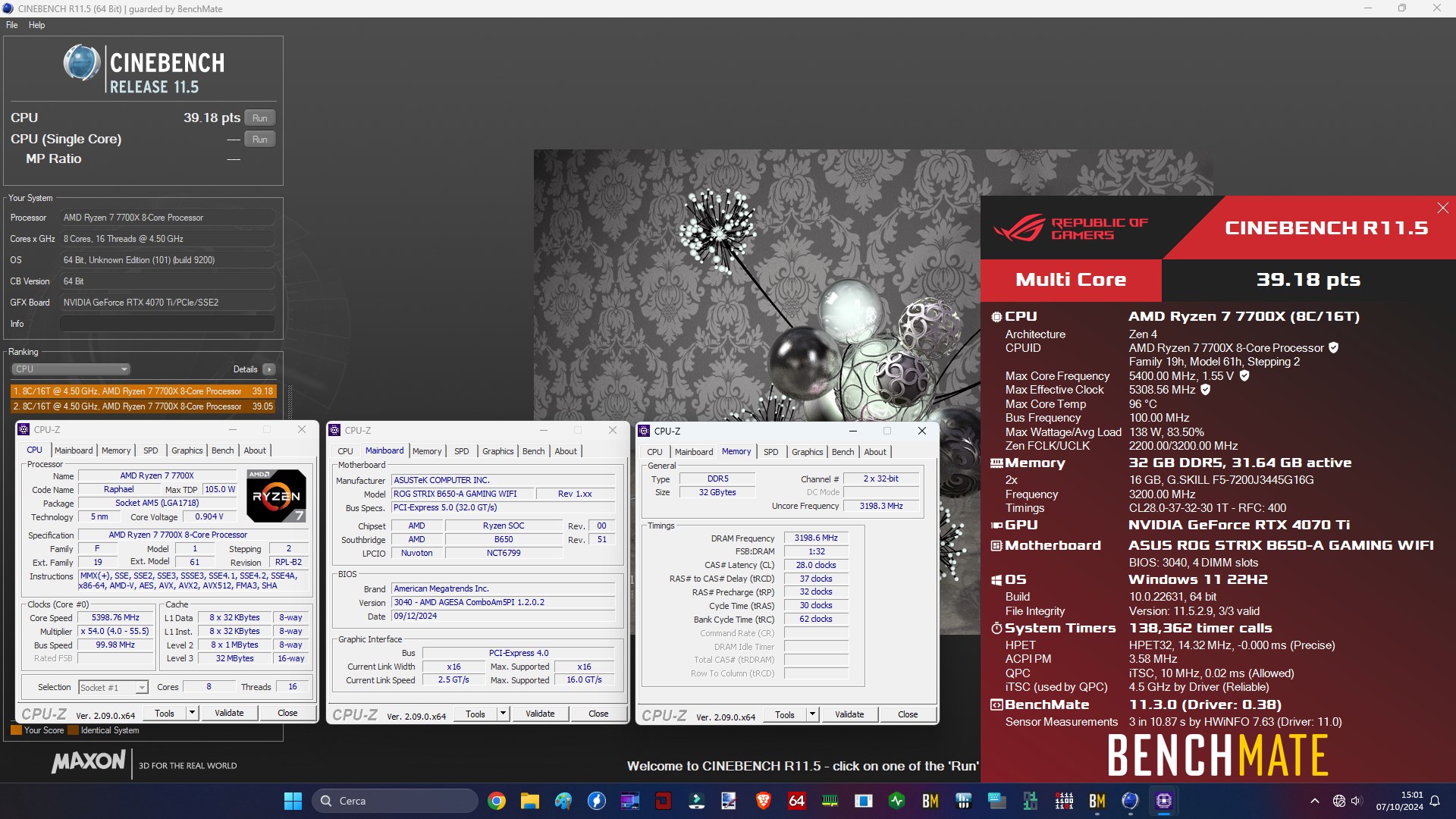Click the CAS# Latency 28.0 clocks value
The height and width of the screenshot is (819, 1456).
[x=816, y=566]
